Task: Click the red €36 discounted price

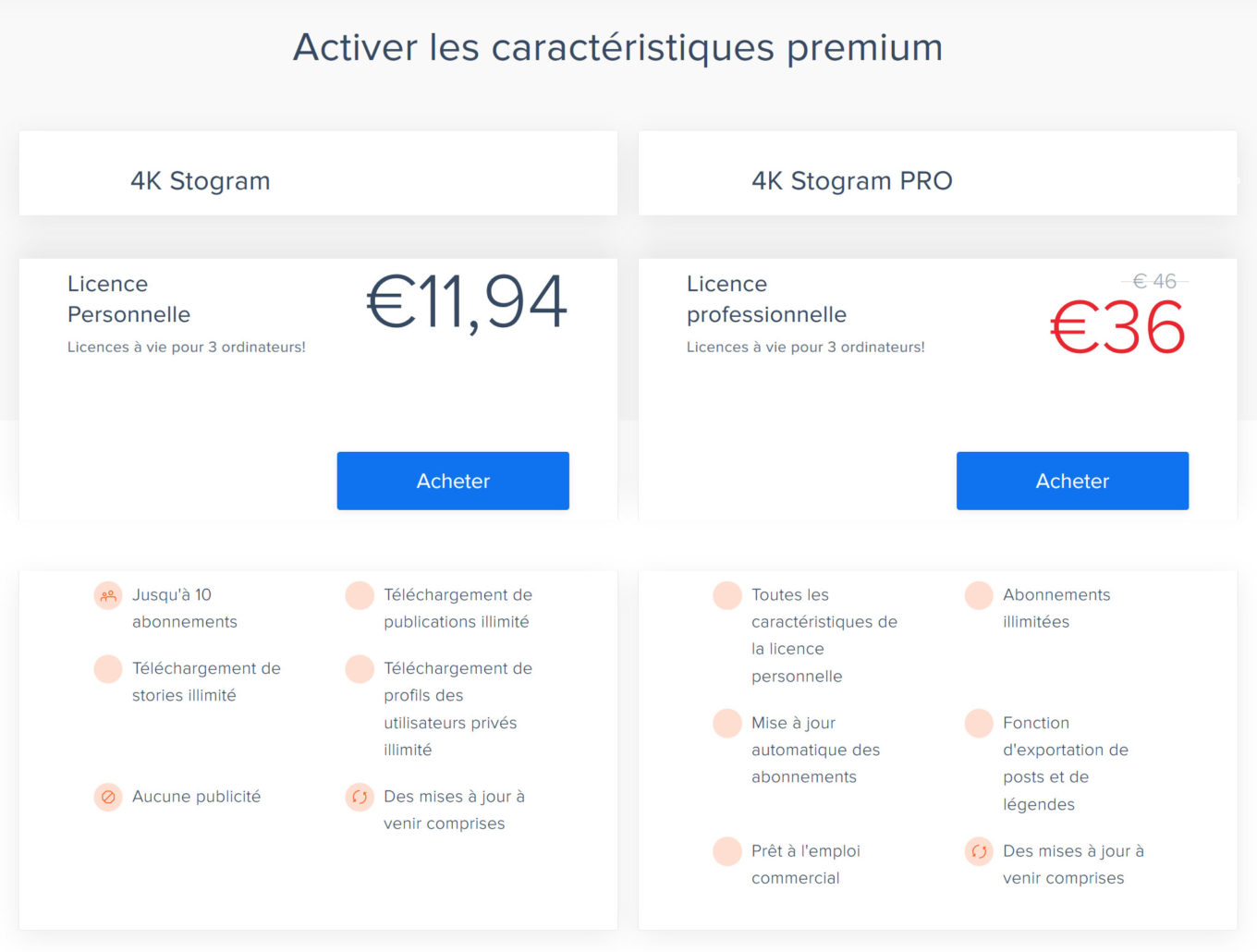Action: tap(1117, 325)
